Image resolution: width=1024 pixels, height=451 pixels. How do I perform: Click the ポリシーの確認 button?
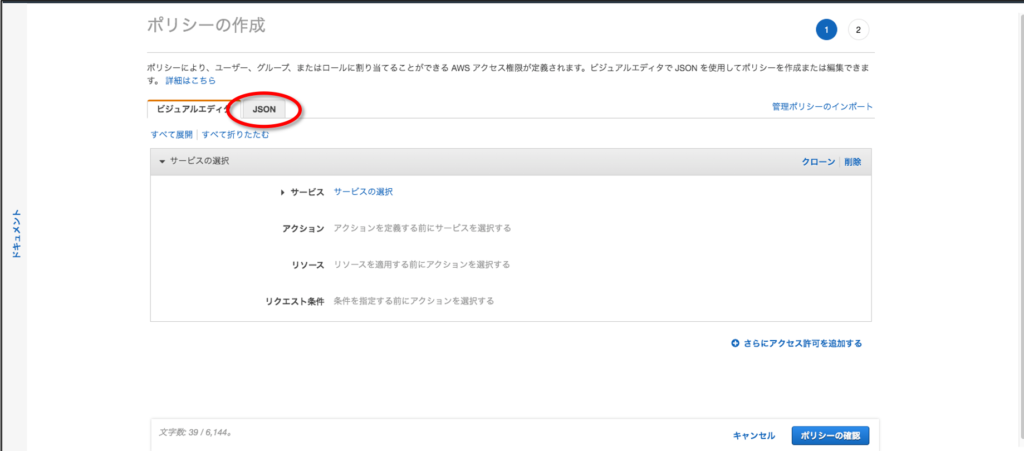point(830,435)
